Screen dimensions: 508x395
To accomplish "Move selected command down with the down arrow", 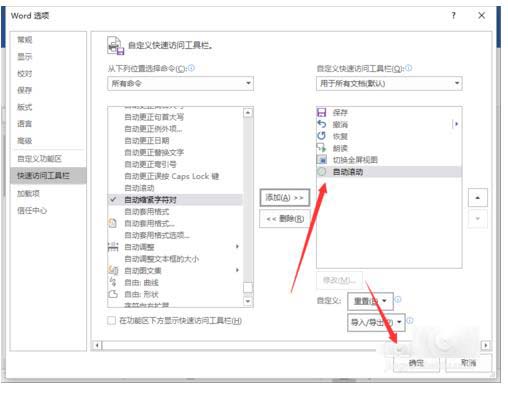I will (478, 219).
